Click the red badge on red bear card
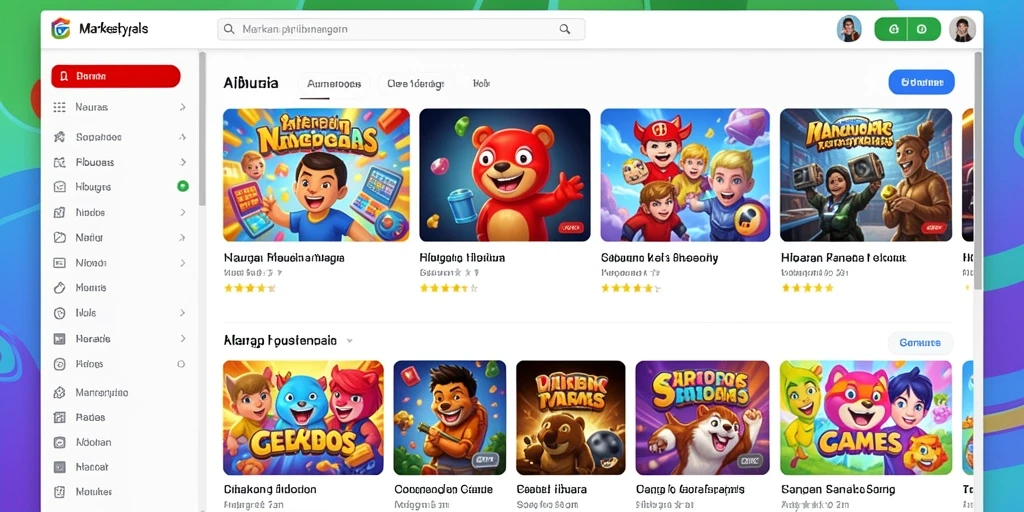Viewport: 1024px width, 512px height. coord(570,228)
